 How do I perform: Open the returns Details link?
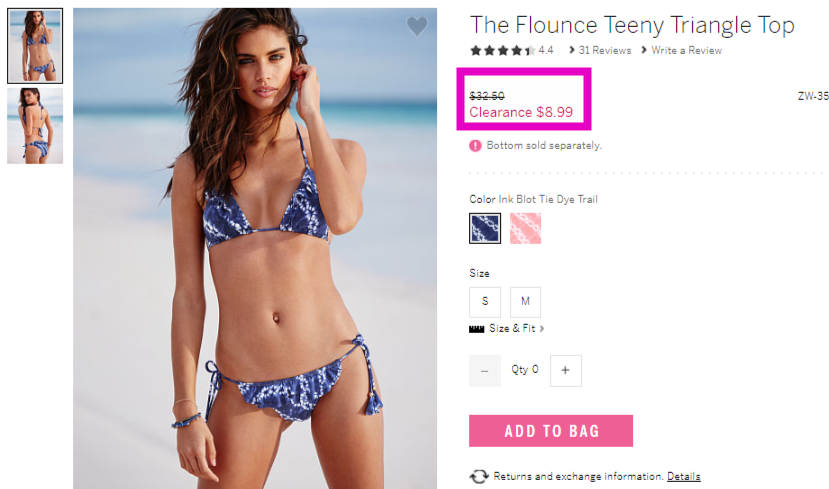pyautogui.click(x=684, y=476)
